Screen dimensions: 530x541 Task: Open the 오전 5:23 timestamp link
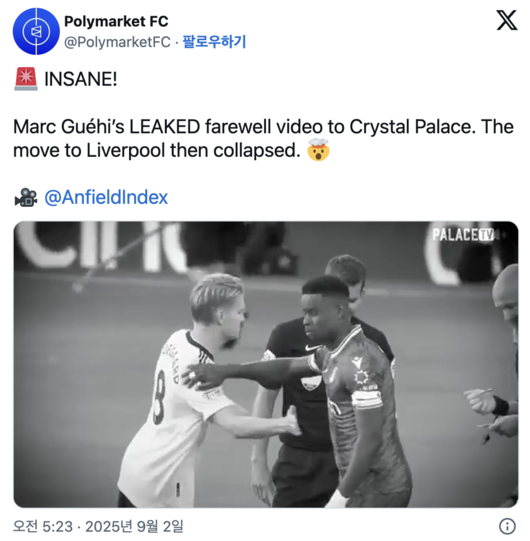pos(43,527)
